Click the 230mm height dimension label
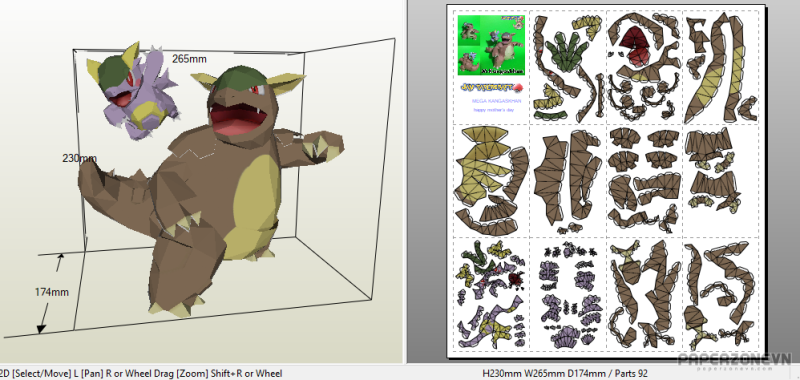The height and width of the screenshot is (380, 800). 79,158
